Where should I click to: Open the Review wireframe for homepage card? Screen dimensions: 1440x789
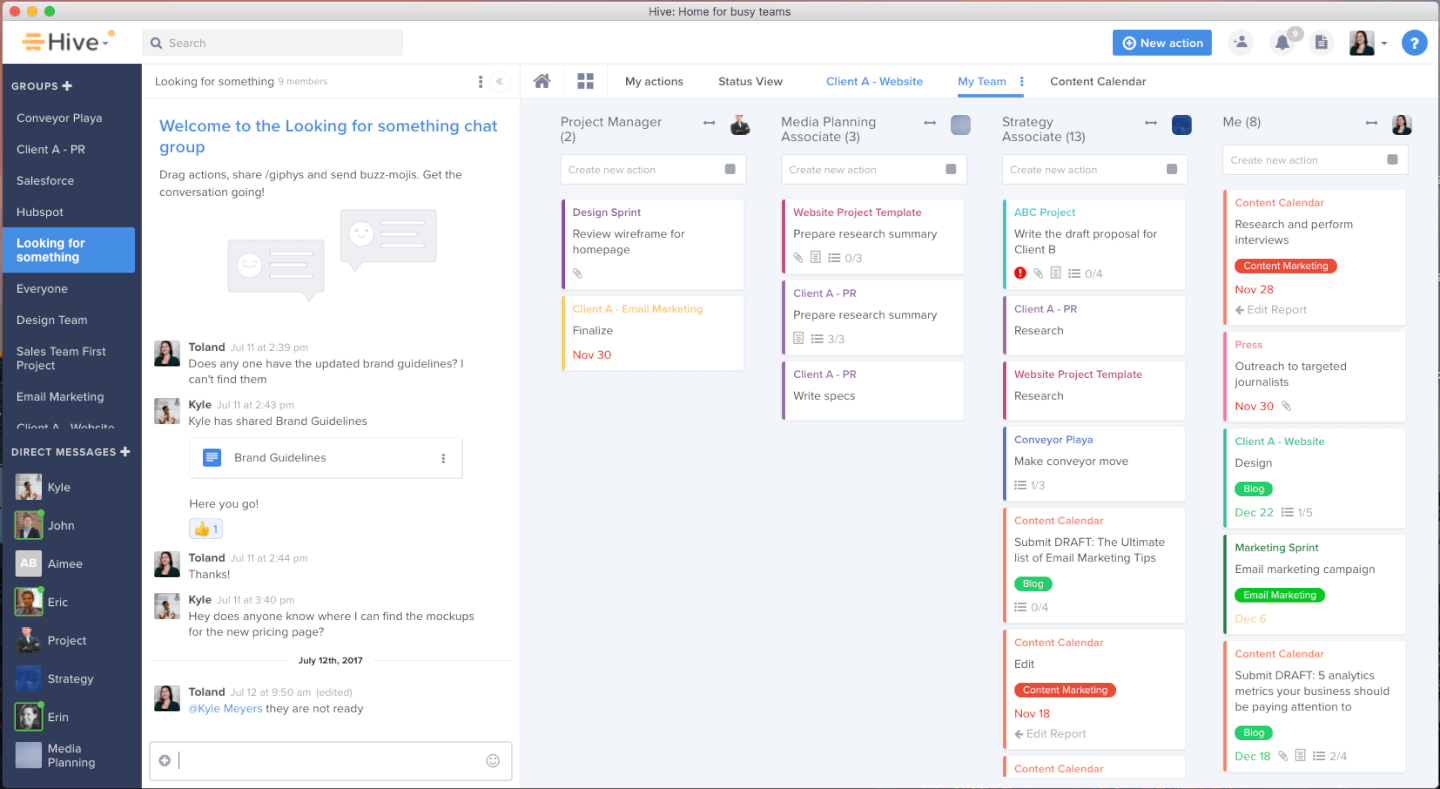(x=653, y=244)
